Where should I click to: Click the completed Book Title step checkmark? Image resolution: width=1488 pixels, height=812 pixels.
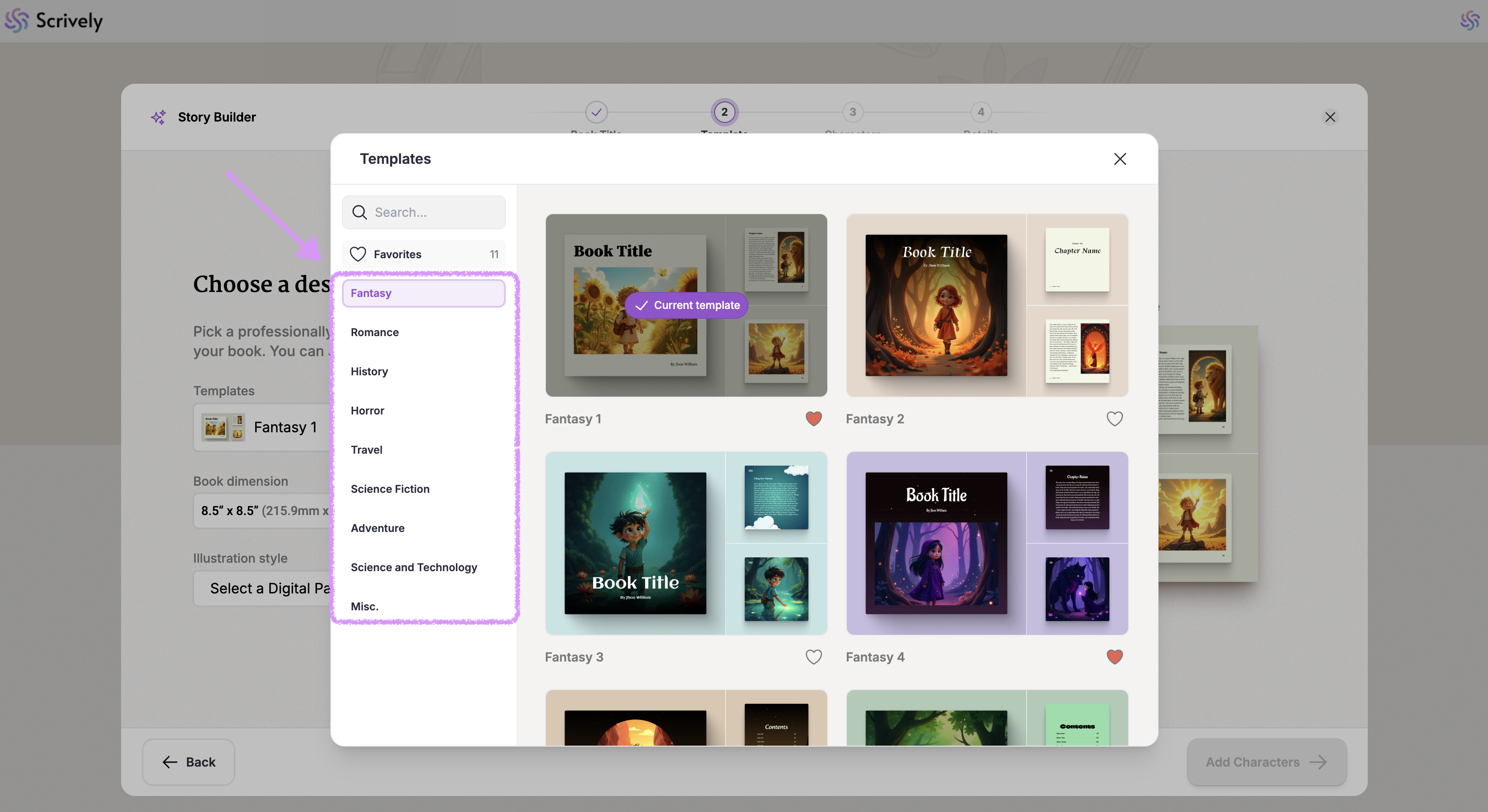pos(596,112)
